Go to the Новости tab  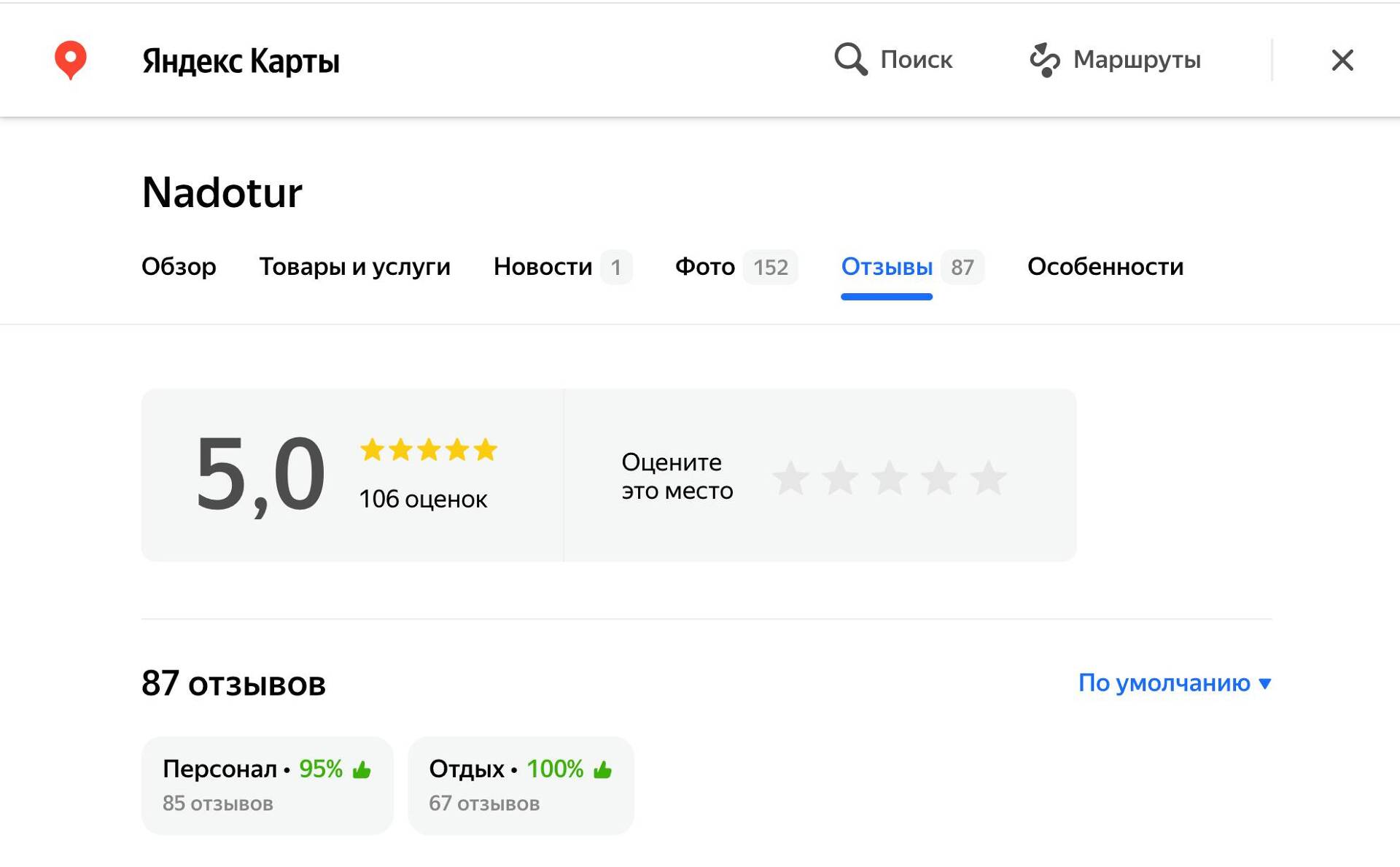click(x=542, y=267)
